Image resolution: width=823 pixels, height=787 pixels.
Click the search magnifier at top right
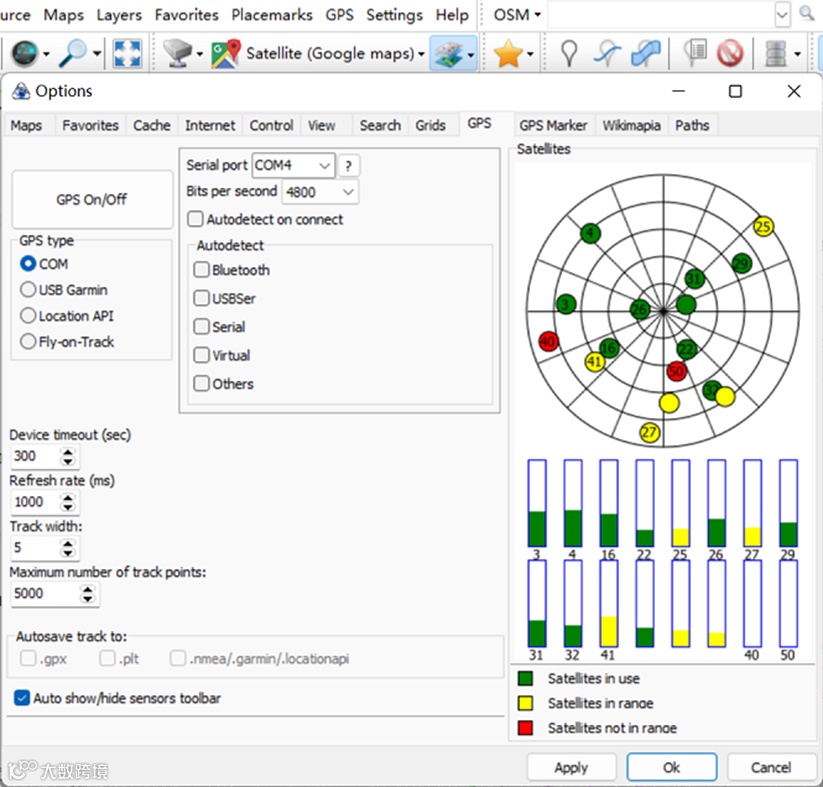pos(807,13)
